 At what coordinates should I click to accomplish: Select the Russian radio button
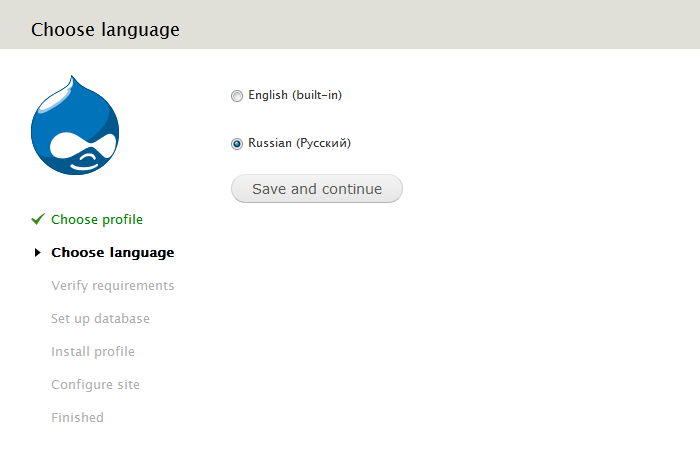pyautogui.click(x=237, y=144)
